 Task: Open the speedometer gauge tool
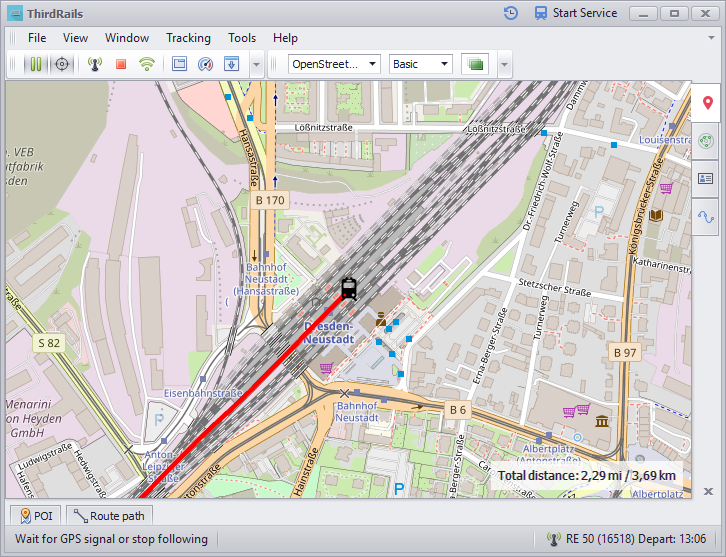[x=205, y=64]
